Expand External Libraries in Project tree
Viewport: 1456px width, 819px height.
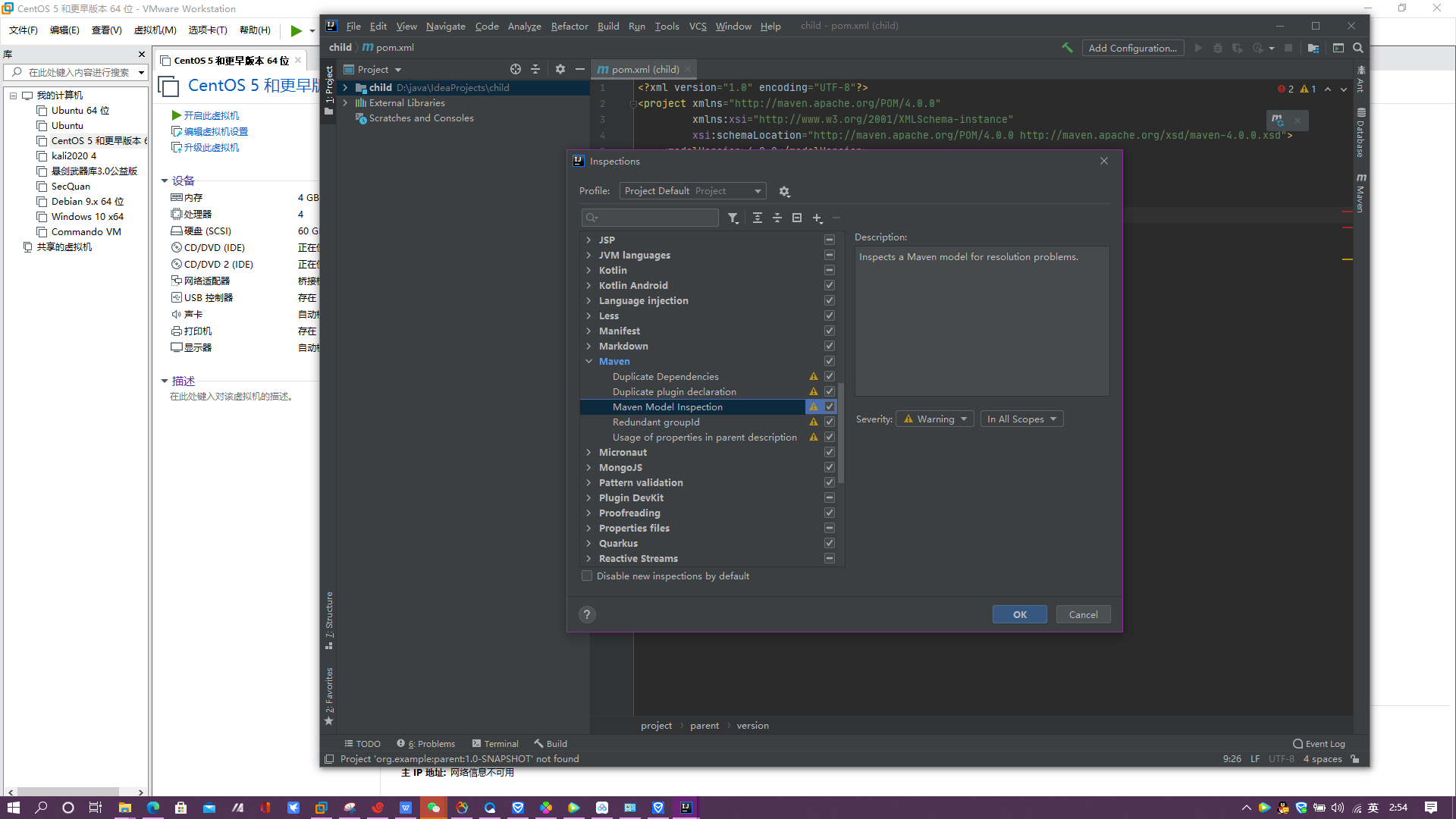point(346,103)
